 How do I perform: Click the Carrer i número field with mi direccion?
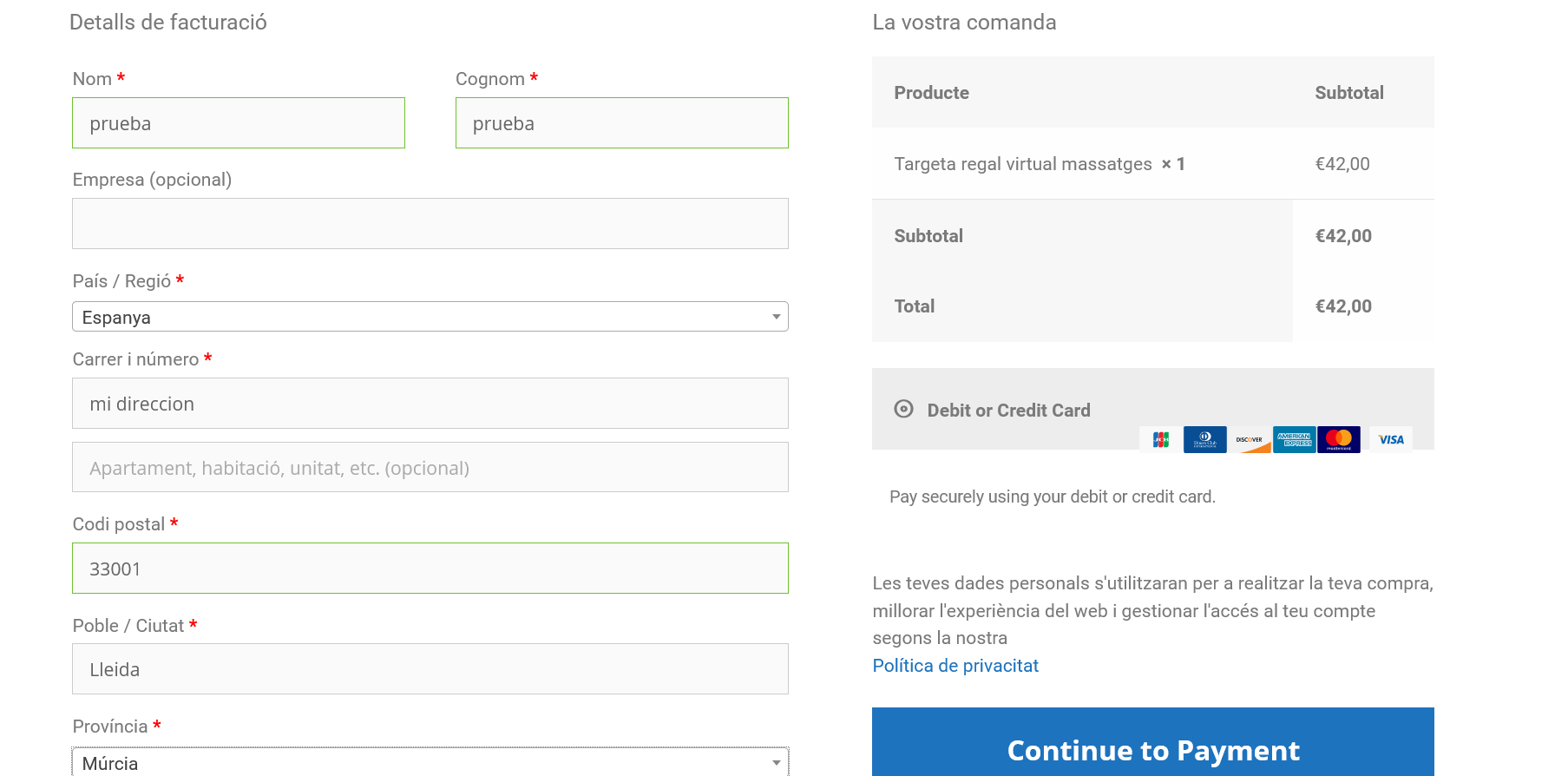pos(430,404)
